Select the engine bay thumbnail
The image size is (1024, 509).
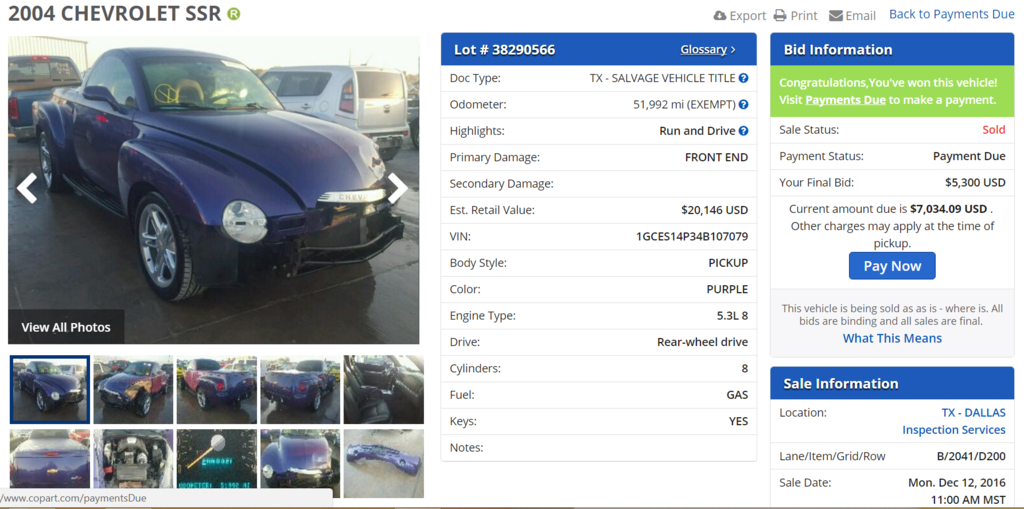click(x=133, y=459)
